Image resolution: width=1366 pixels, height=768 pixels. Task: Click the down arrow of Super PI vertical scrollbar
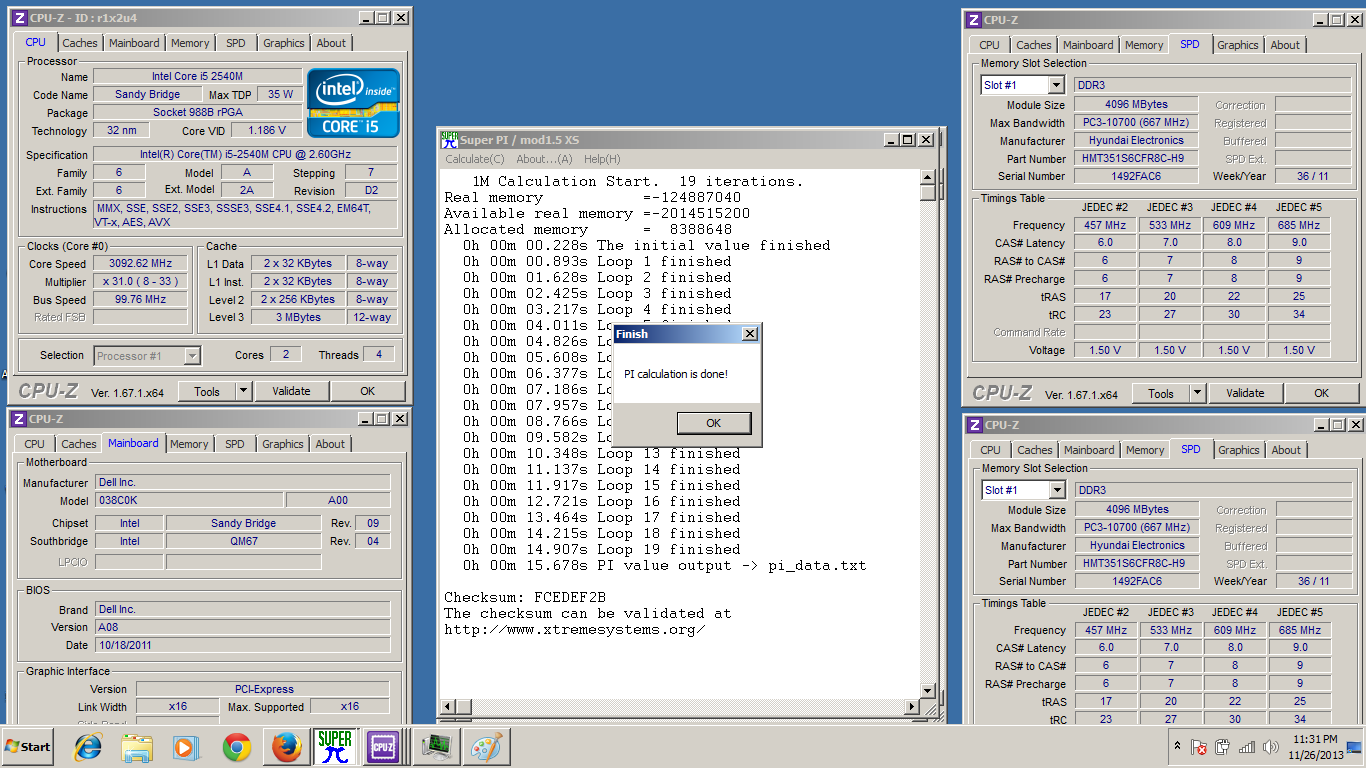pyautogui.click(x=927, y=691)
